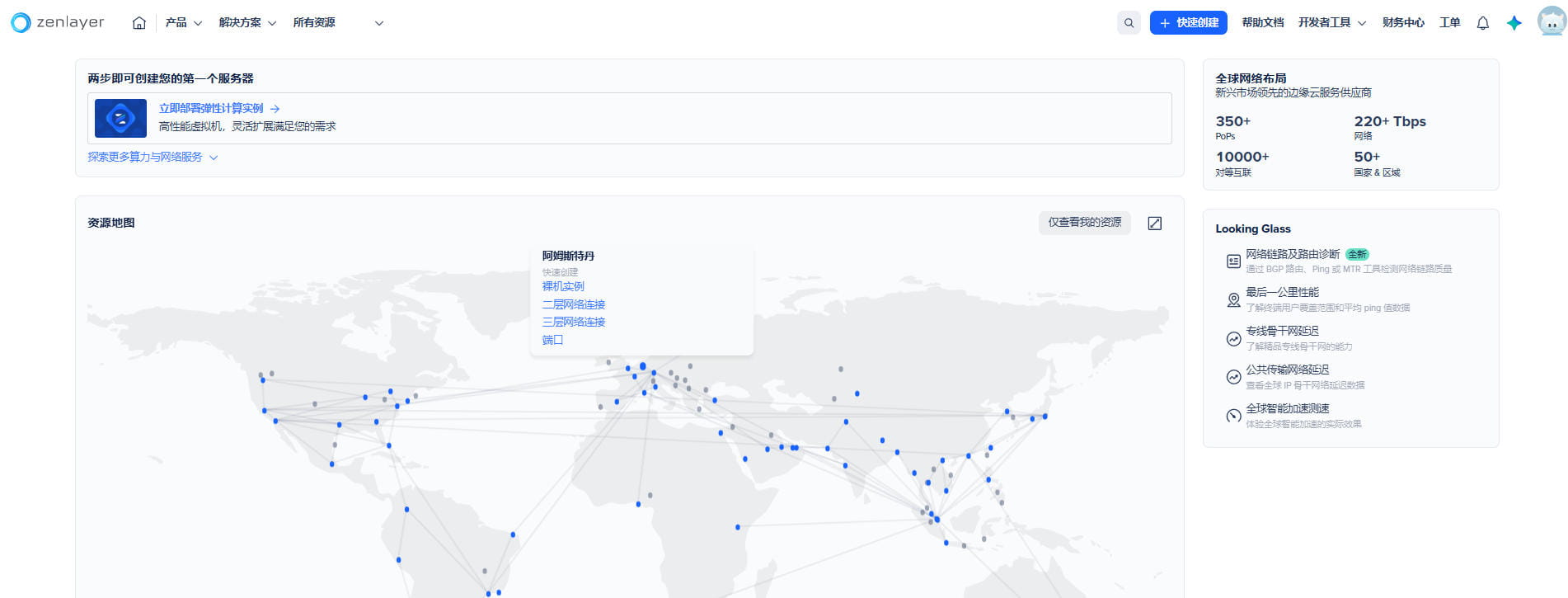Click the 全球智能加速测速 gauge icon

coord(1233,416)
